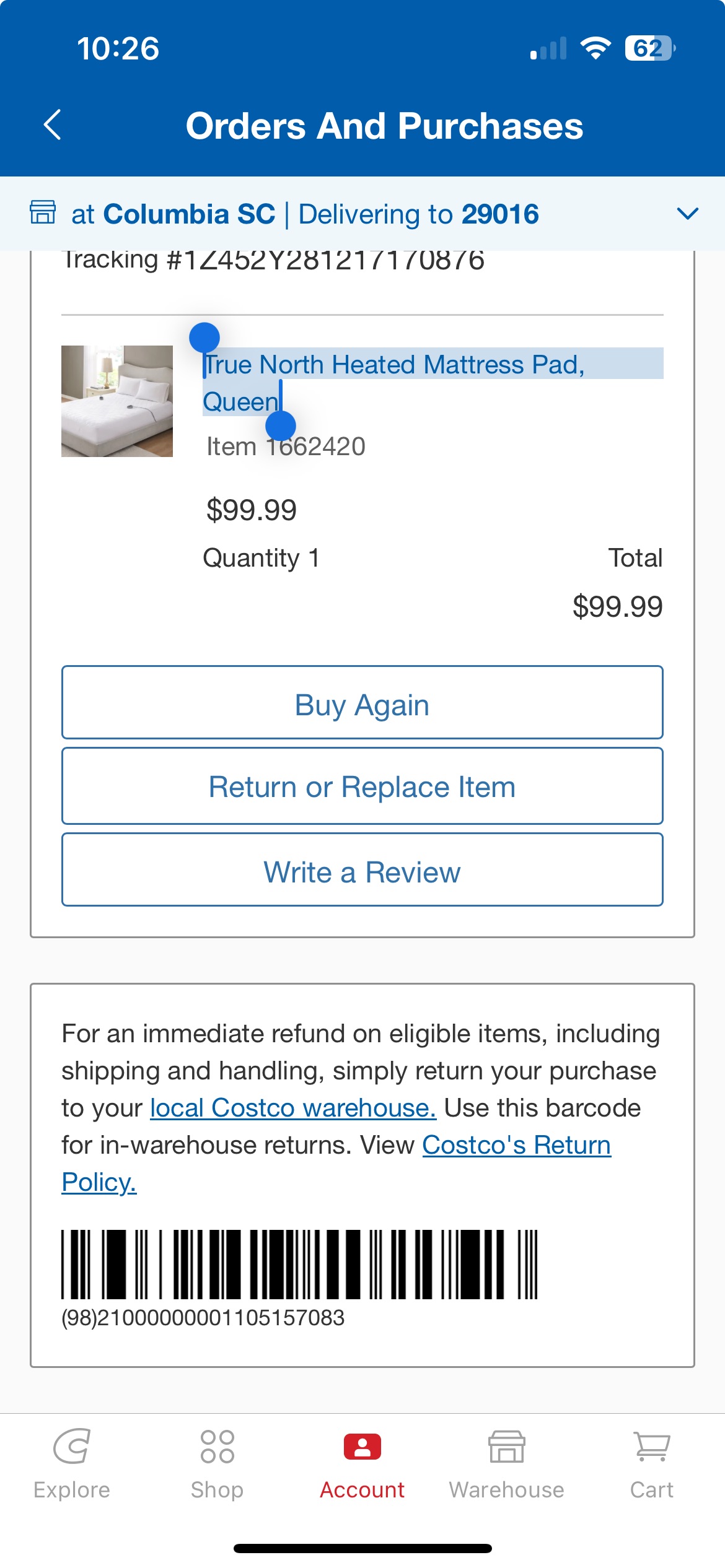Tap the lower text selection handle

click(281, 426)
